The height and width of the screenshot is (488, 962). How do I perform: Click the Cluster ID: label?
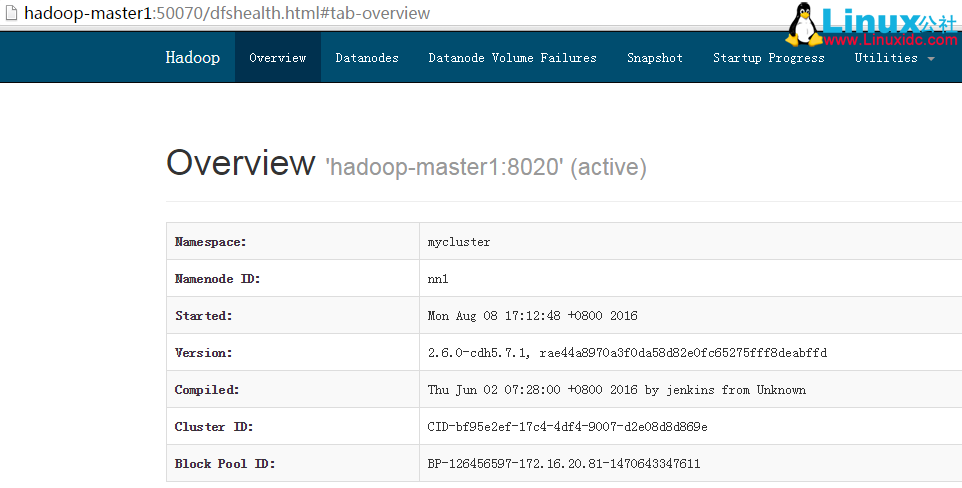[x=214, y=426]
